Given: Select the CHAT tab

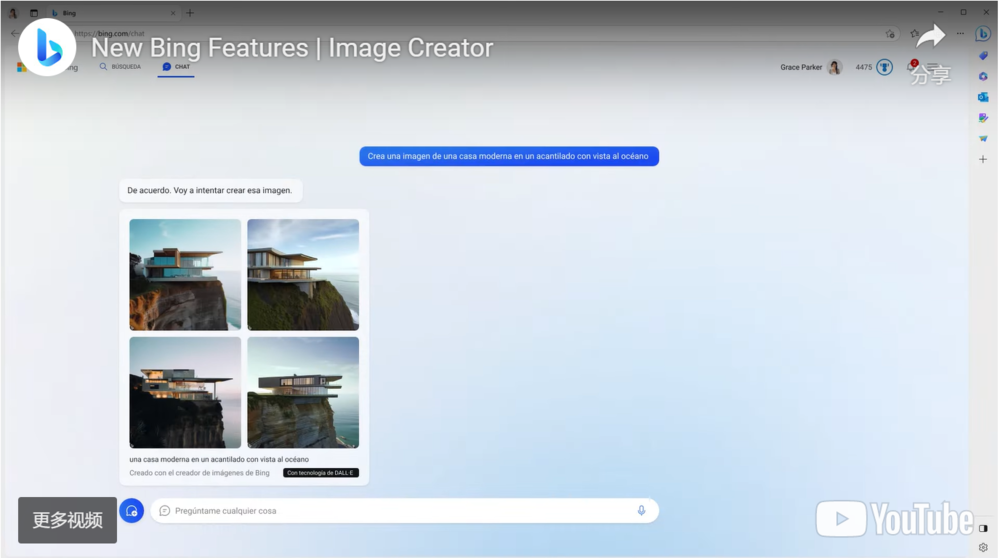Looking at the screenshot, I should [x=176, y=67].
